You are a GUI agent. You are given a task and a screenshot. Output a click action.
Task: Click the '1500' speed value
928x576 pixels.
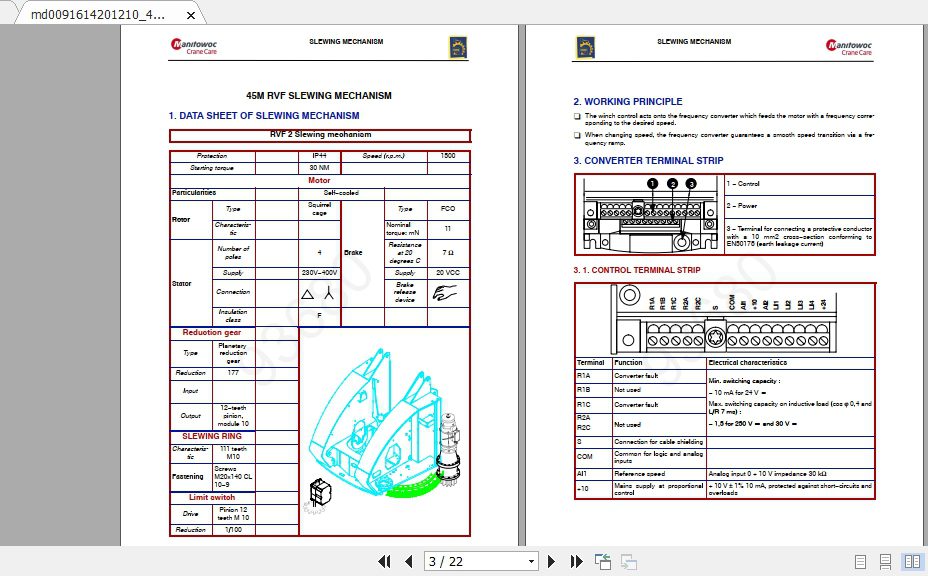point(448,156)
